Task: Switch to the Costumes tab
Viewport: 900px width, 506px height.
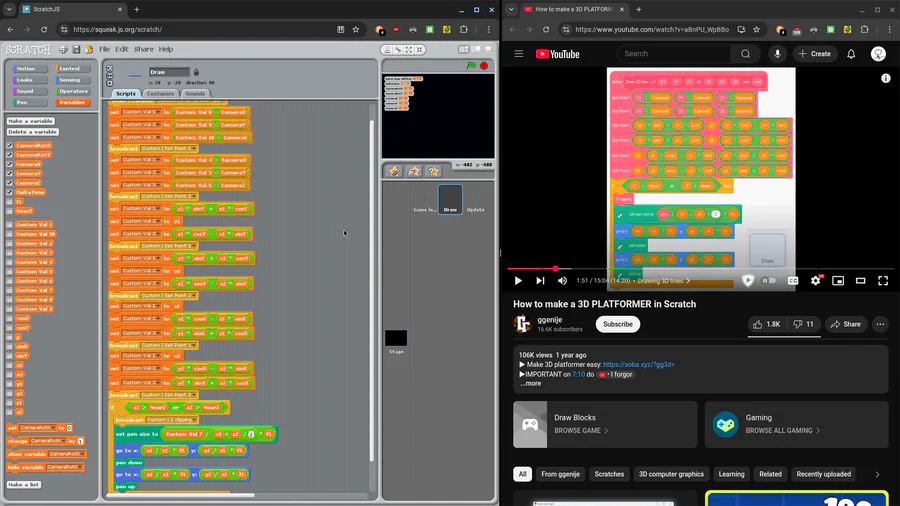Action: [160, 94]
